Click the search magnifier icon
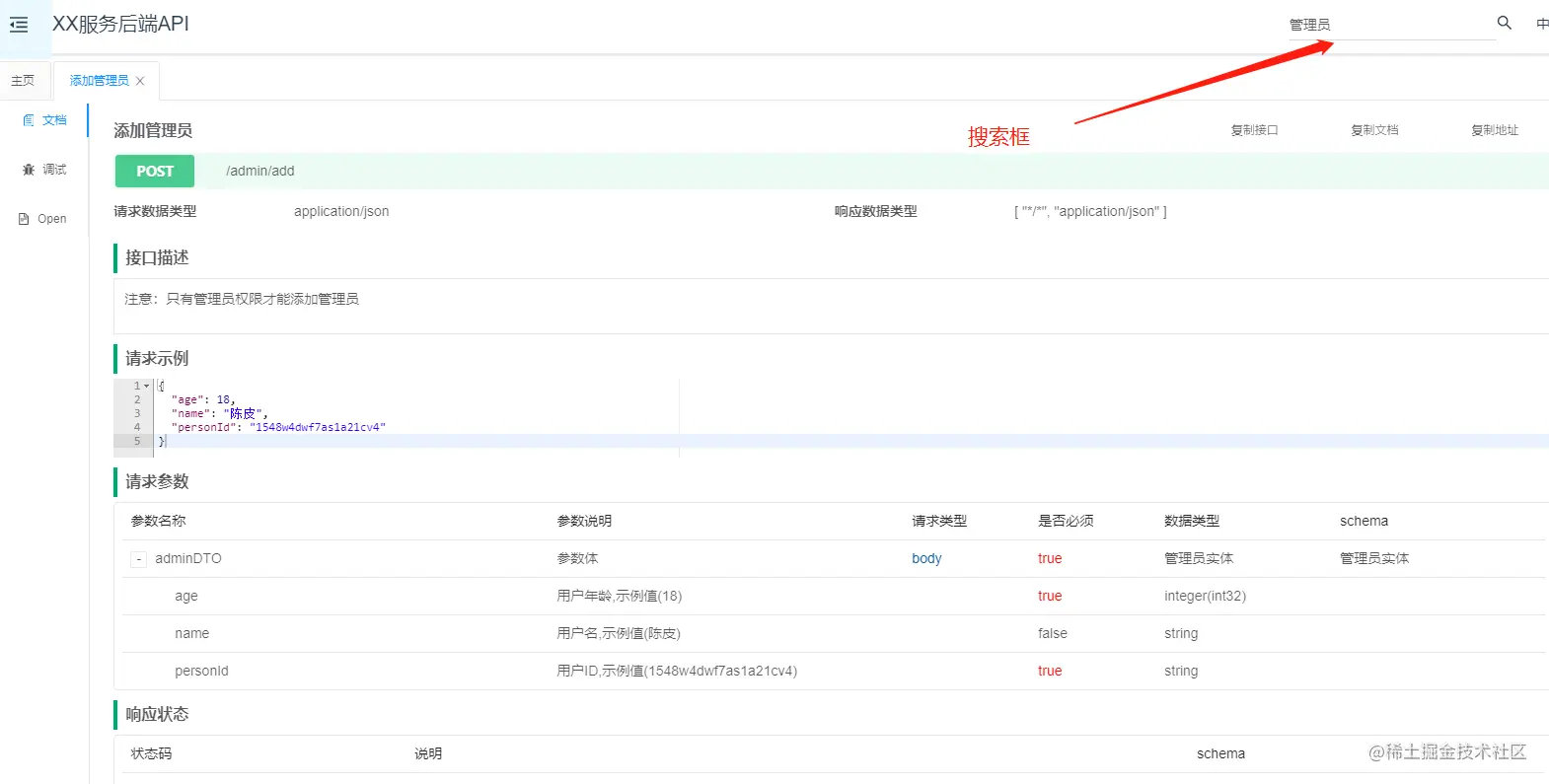Image resolution: width=1549 pixels, height=784 pixels. pyautogui.click(x=1505, y=23)
